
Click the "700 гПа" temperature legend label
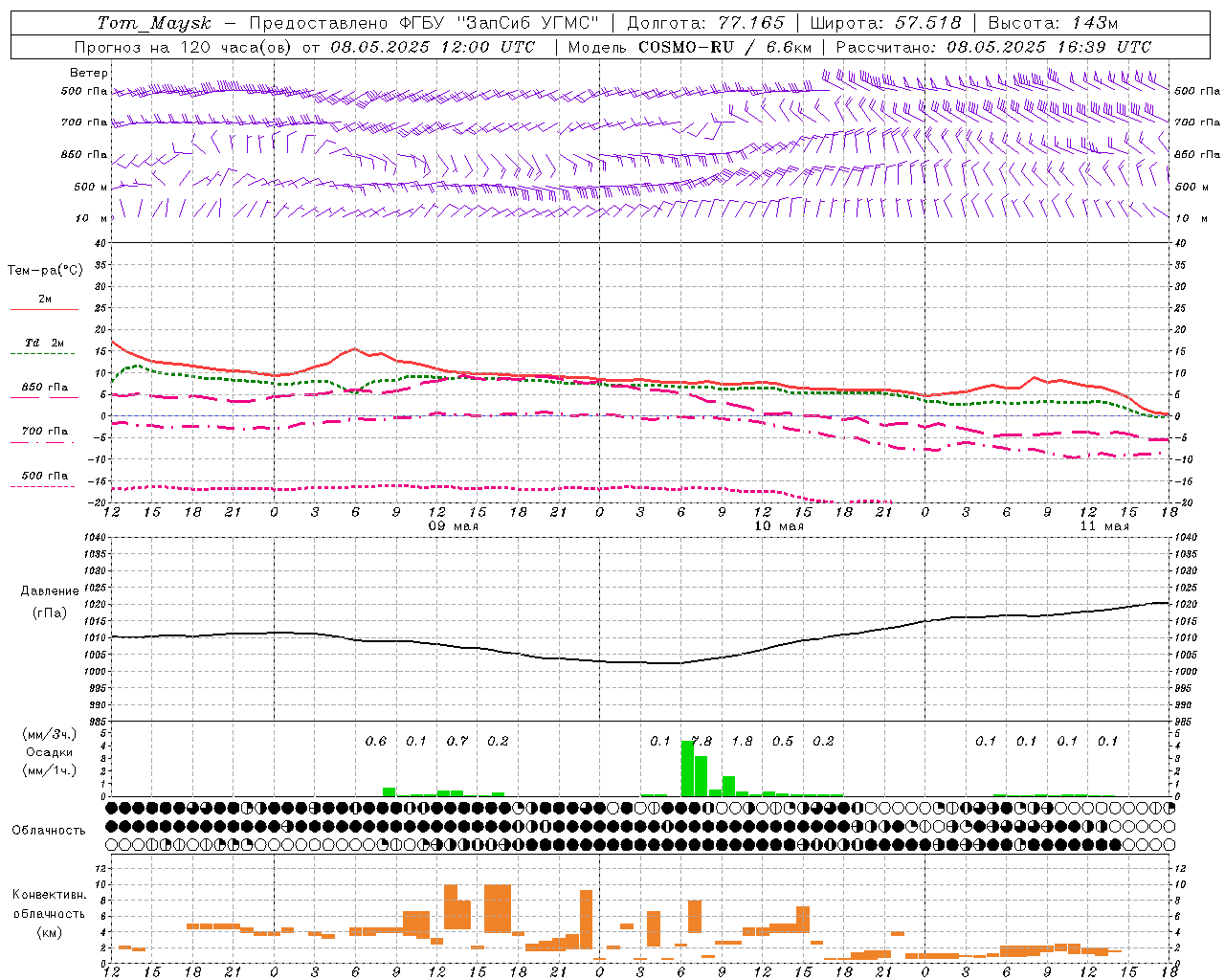coord(45,431)
